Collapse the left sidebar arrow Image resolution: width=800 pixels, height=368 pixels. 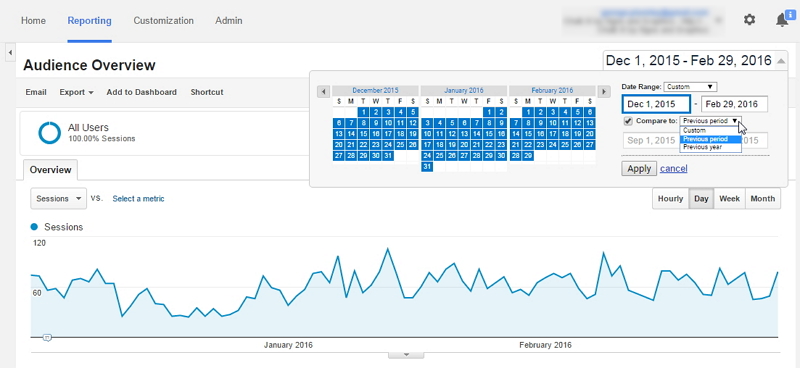click(10, 53)
